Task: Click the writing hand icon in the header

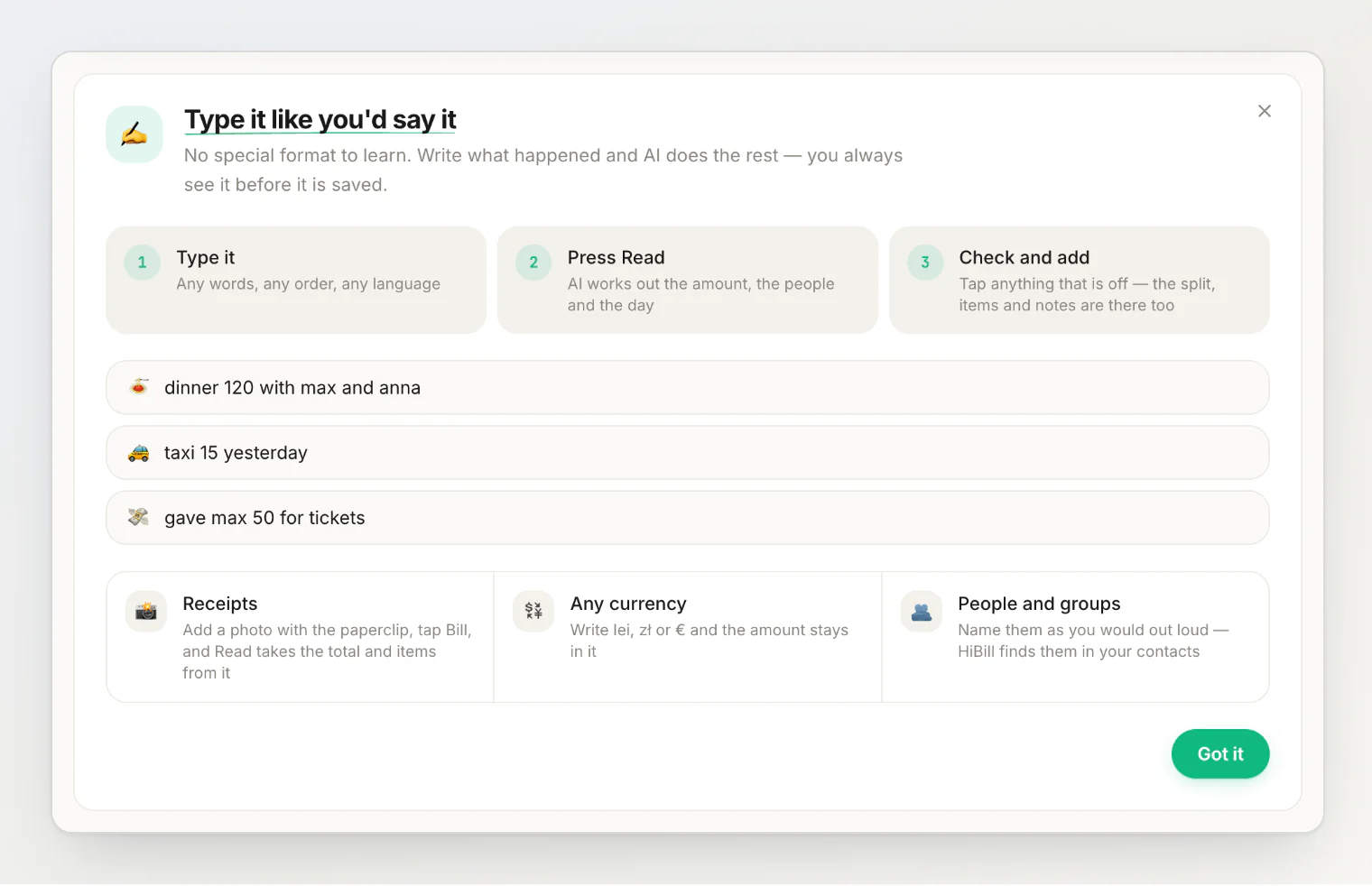Action: tap(134, 134)
